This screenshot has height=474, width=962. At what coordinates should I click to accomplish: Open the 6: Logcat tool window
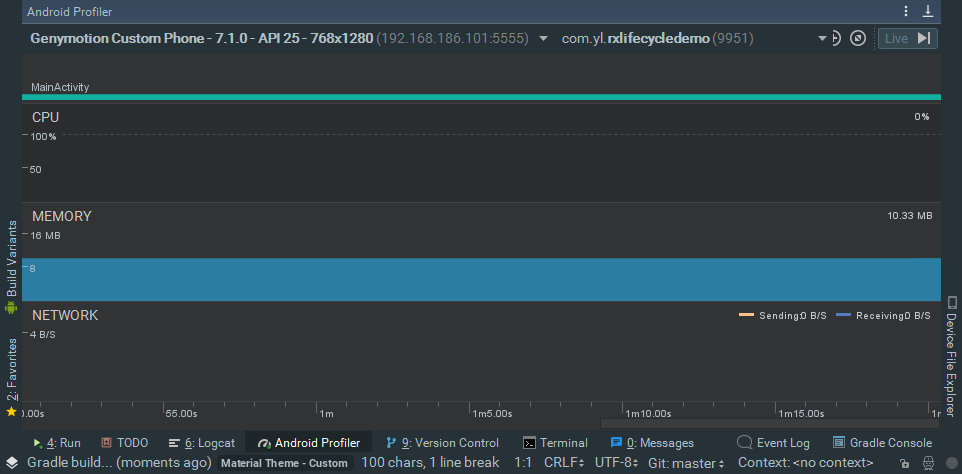tap(202, 443)
